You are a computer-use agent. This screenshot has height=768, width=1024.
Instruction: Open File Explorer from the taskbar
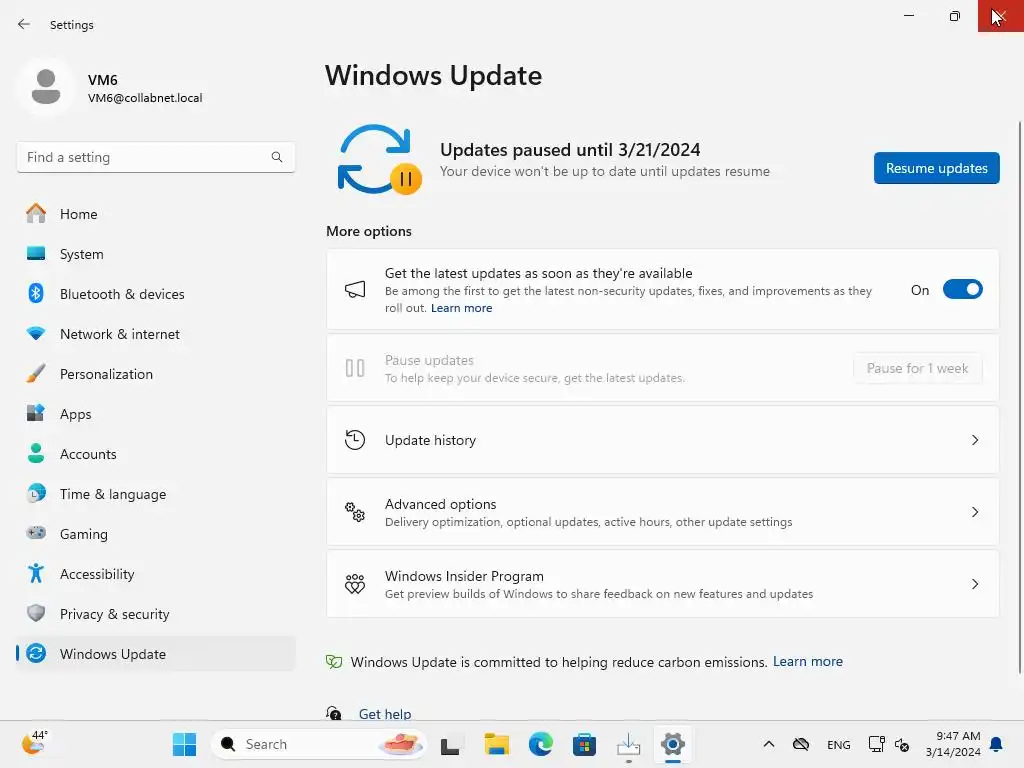[496, 744]
